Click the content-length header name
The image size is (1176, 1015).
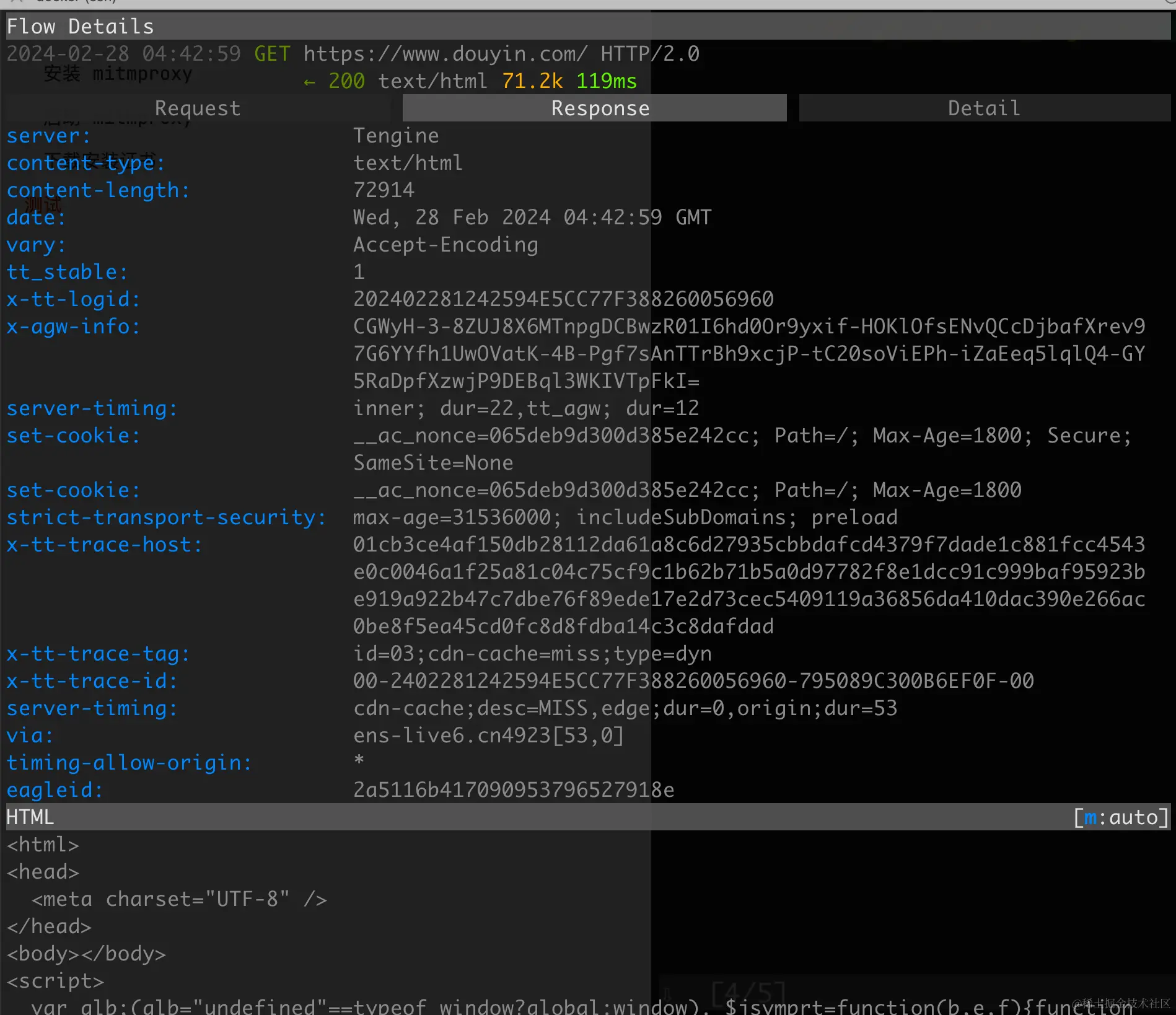point(98,190)
